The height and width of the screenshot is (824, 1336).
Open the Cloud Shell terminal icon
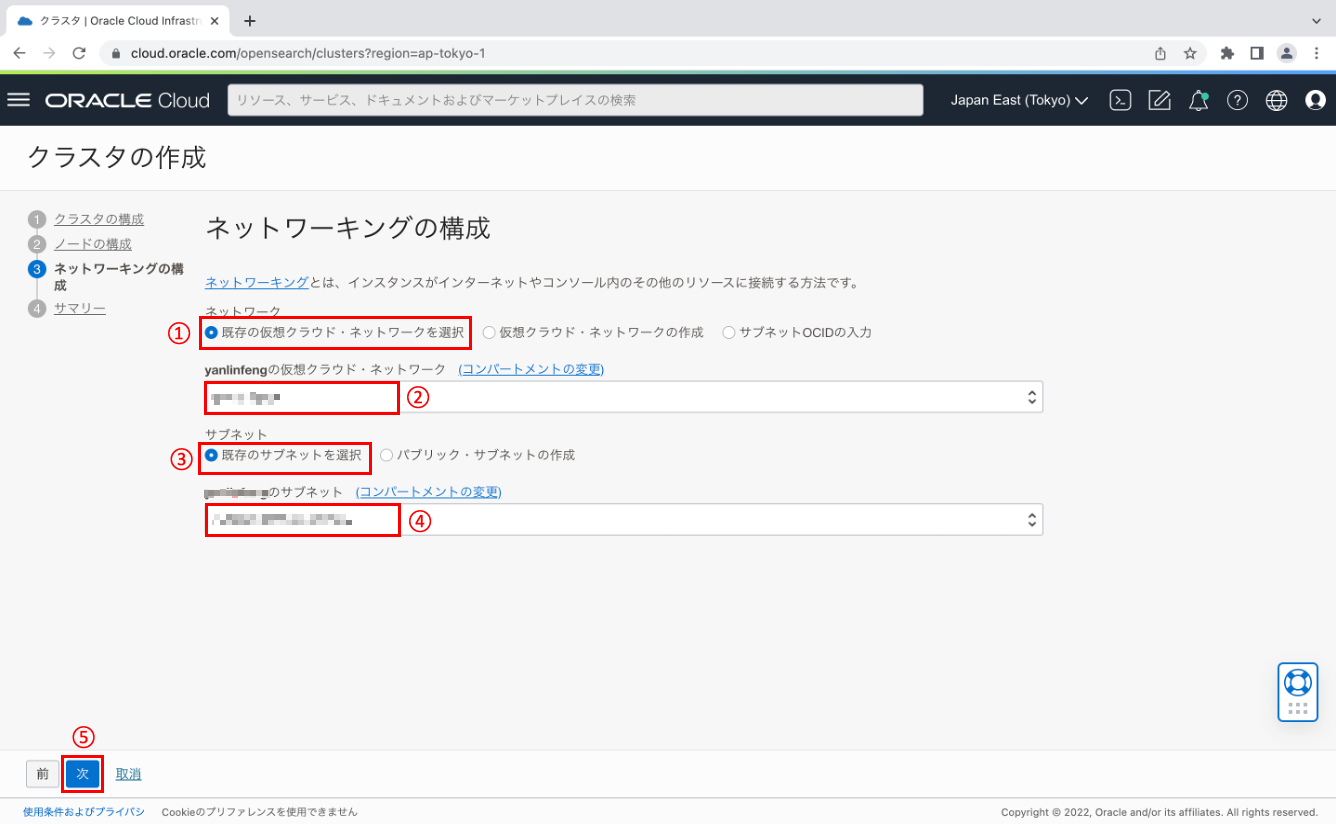1120,99
